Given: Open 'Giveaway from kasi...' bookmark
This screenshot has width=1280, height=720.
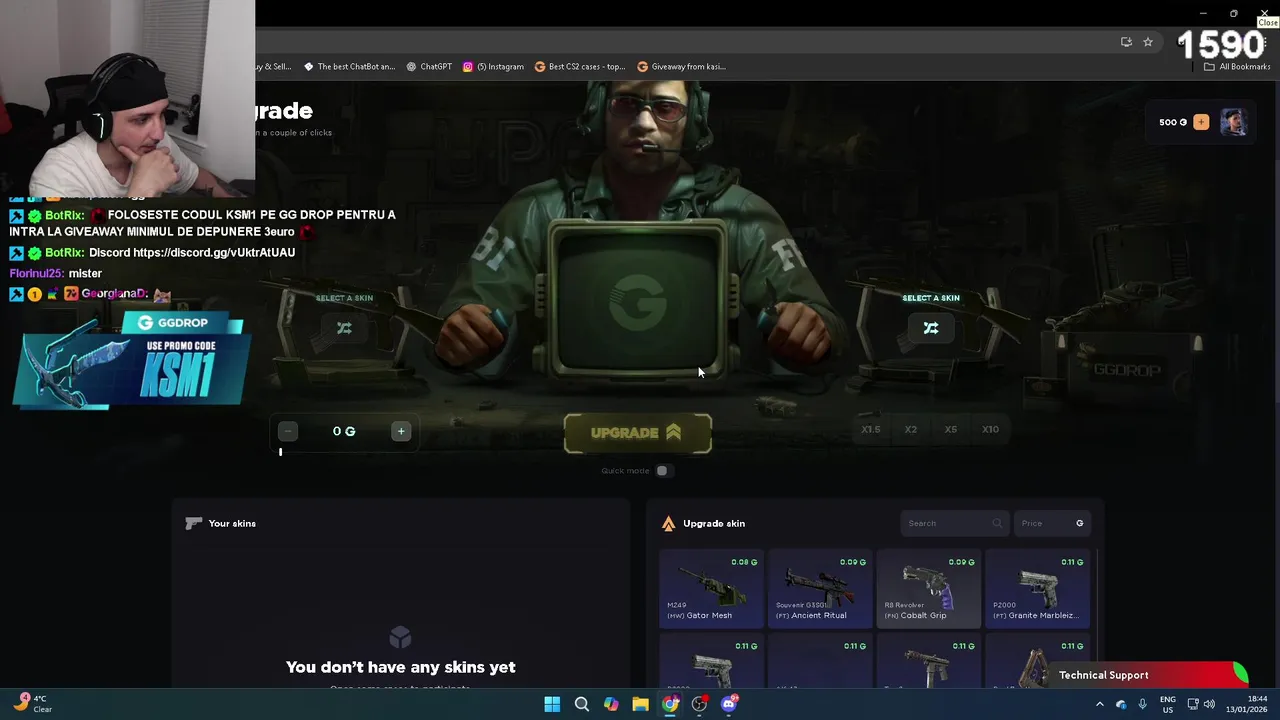Looking at the screenshot, I should [681, 67].
